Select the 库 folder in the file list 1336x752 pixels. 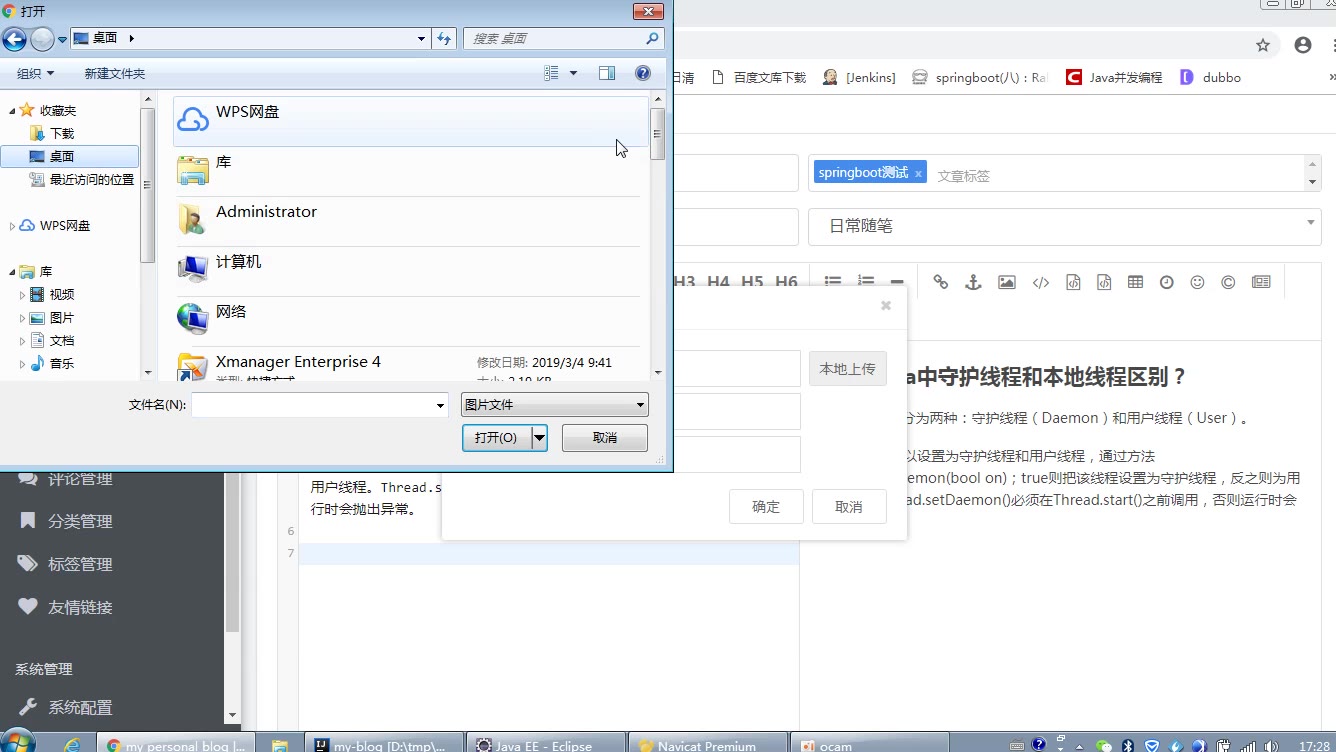click(x=410, y=171)
